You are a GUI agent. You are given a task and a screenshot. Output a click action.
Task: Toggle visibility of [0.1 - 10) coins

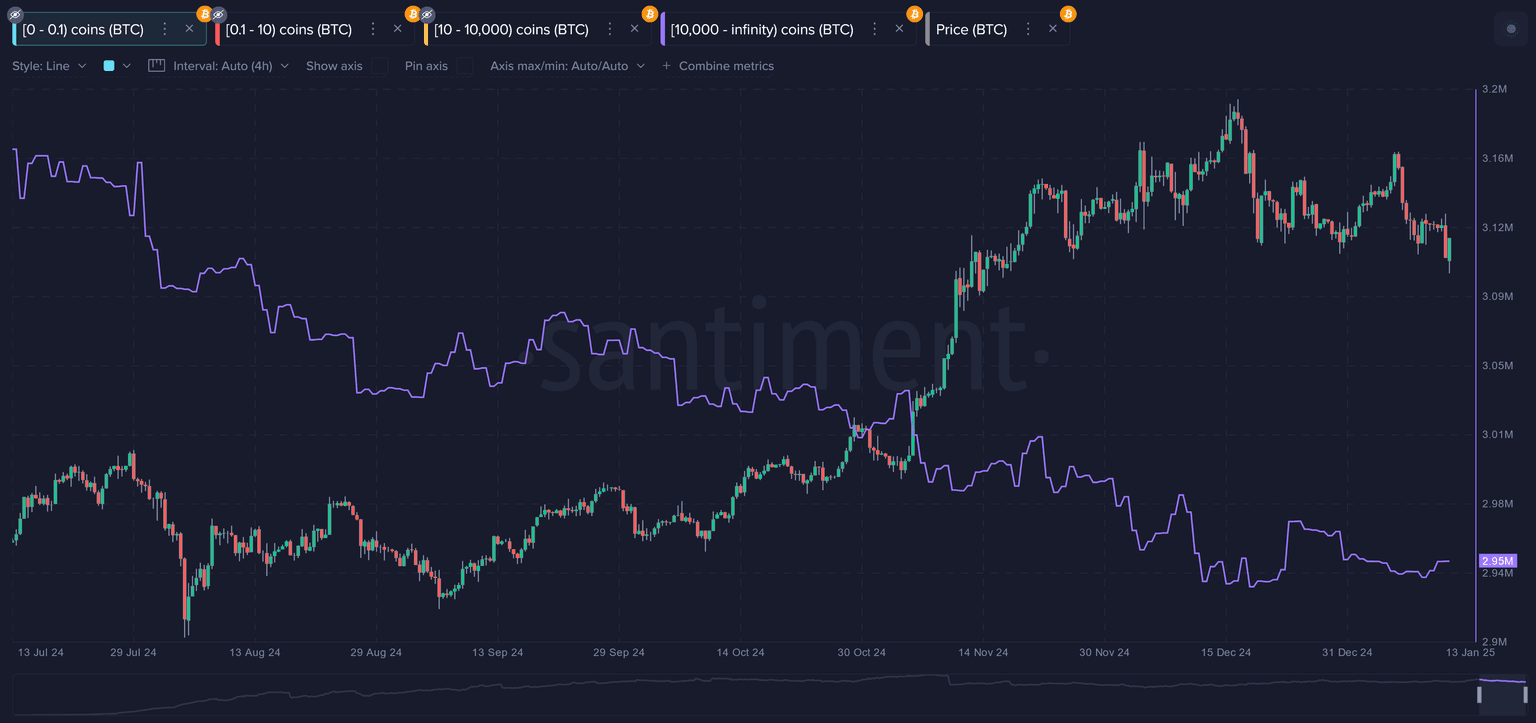click(219, 15)
